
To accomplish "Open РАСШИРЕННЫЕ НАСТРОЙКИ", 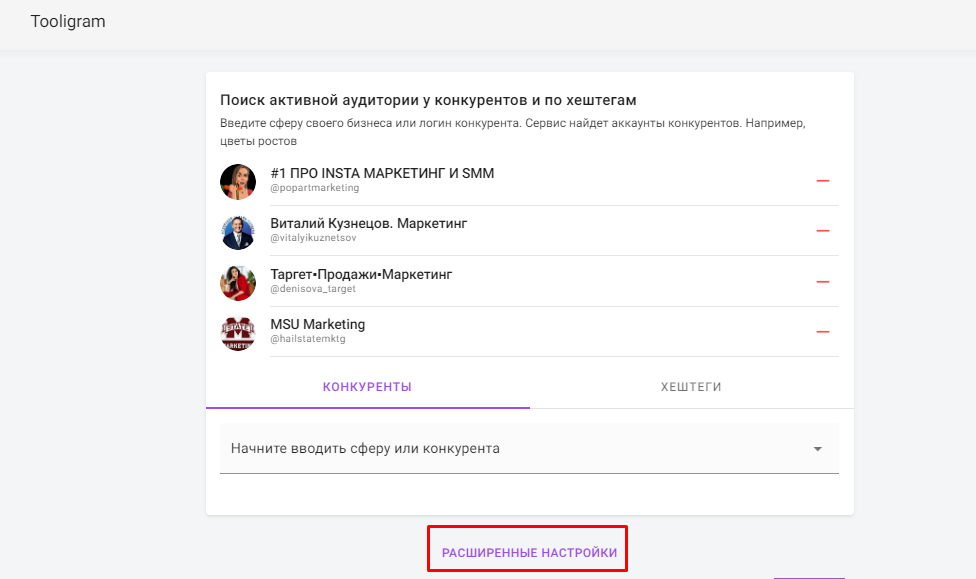I will 529,552.
